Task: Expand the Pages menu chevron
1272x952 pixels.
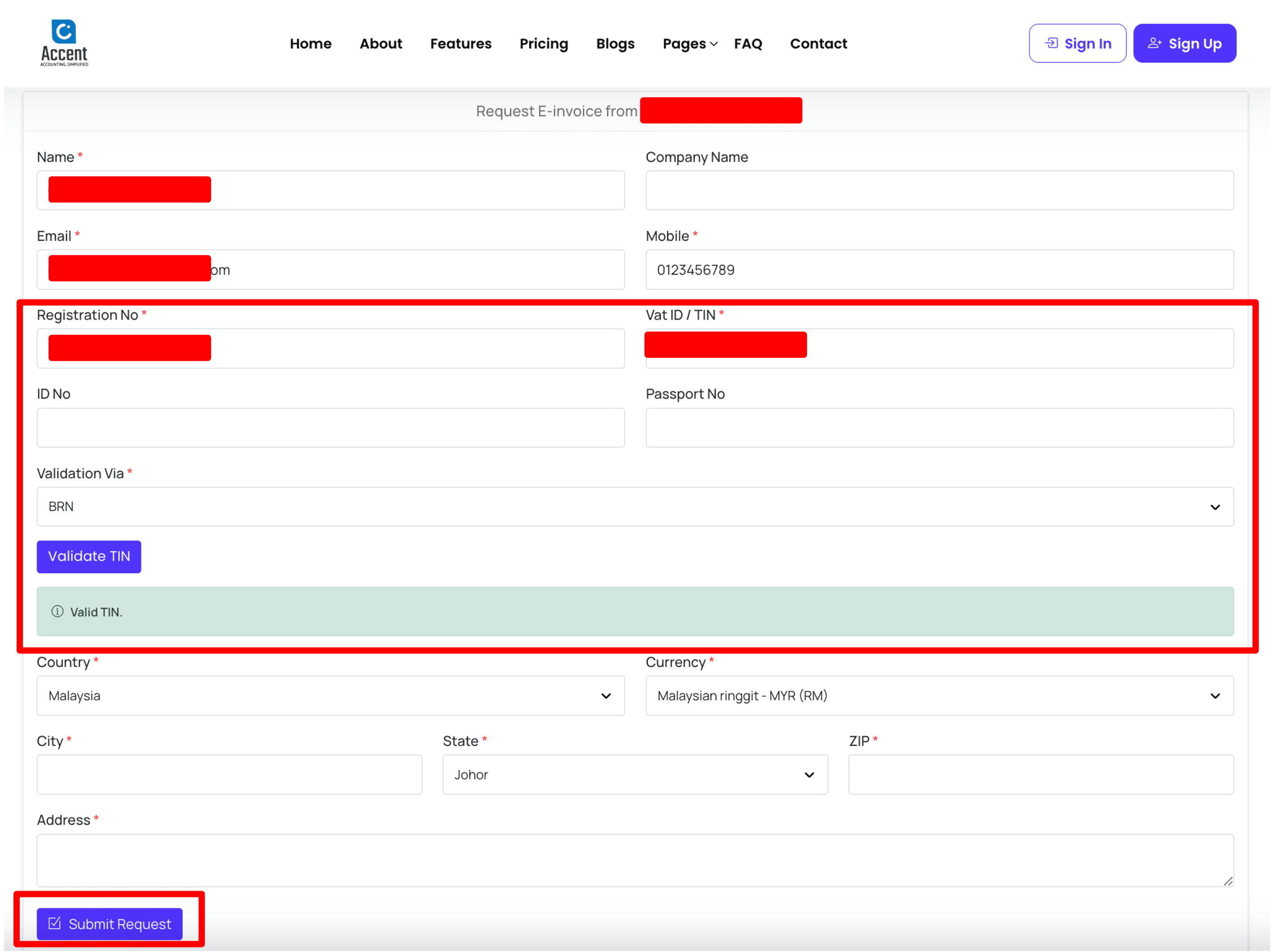Action: (714, 44)
